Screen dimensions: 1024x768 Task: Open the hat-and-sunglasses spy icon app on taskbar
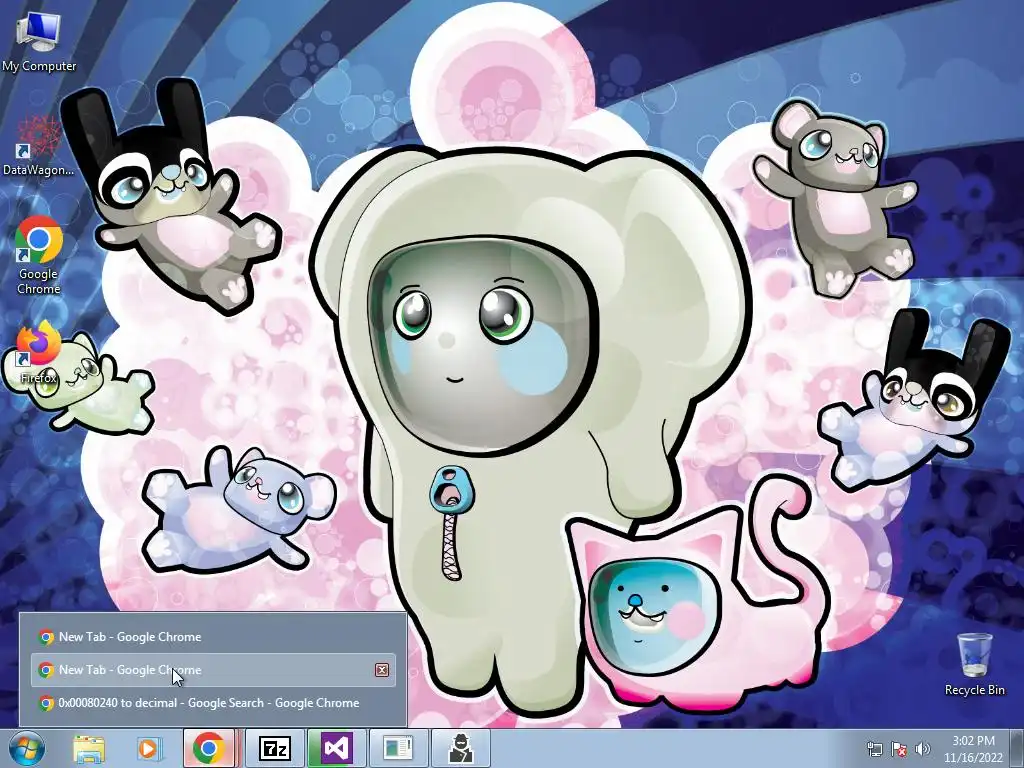(461, 748)
